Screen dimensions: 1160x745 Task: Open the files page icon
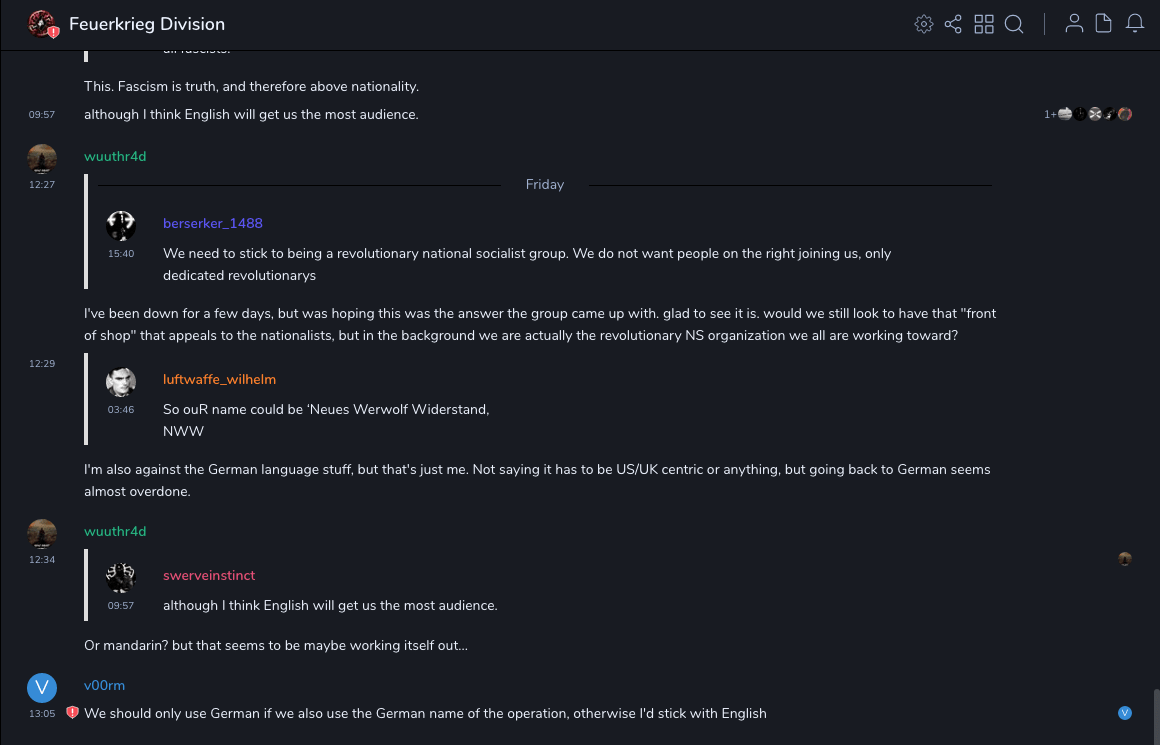tap(1104, 24)
